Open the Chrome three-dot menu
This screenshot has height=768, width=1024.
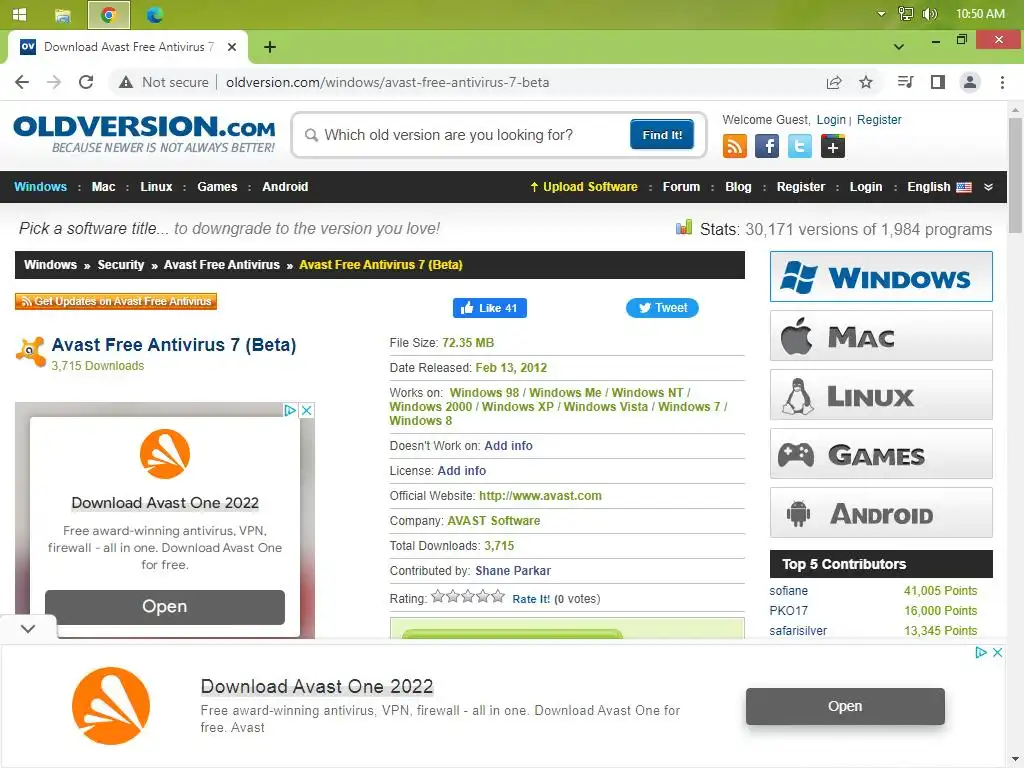(x=1002, y=82)
